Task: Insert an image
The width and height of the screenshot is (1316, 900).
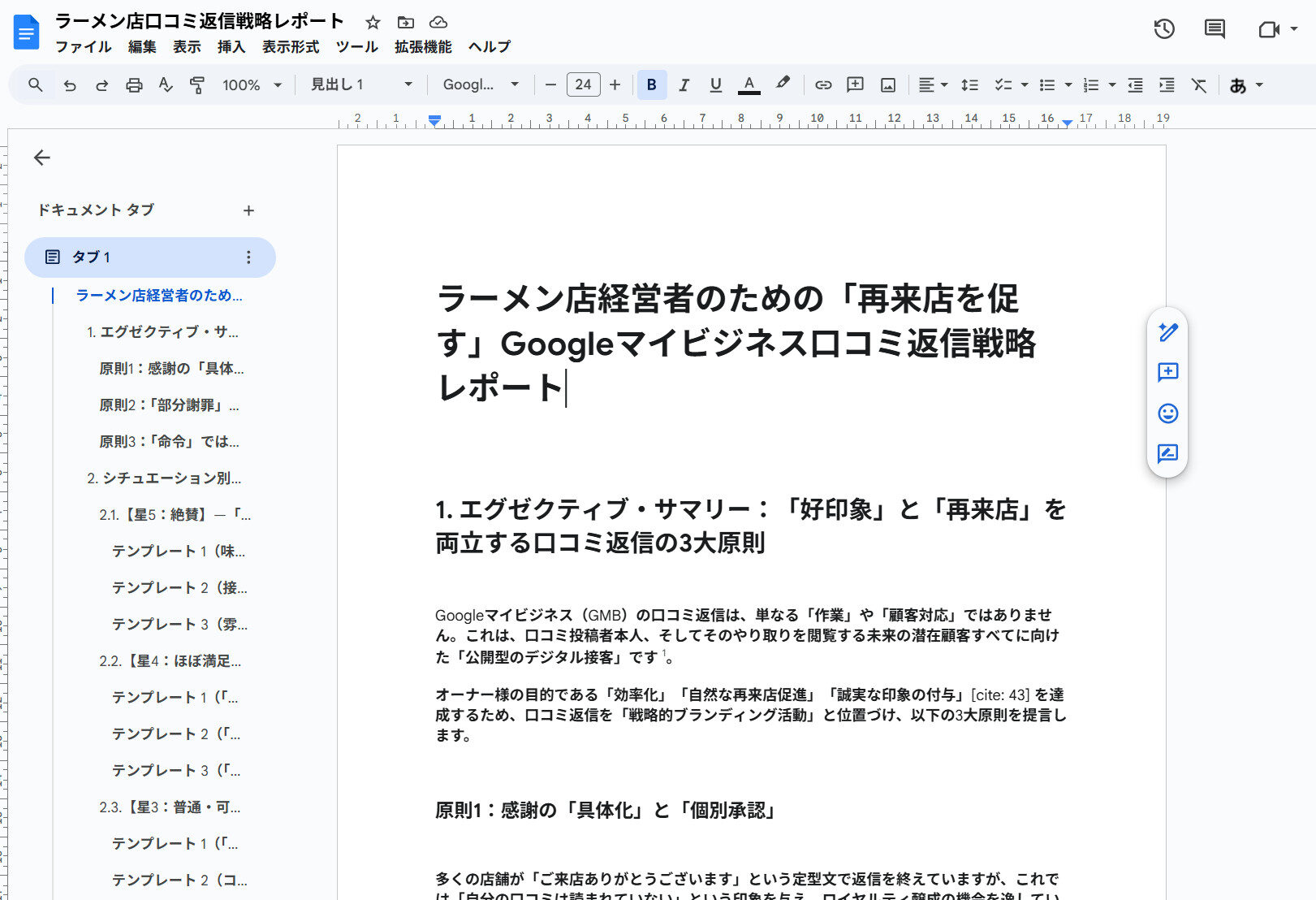Action: 888,84
